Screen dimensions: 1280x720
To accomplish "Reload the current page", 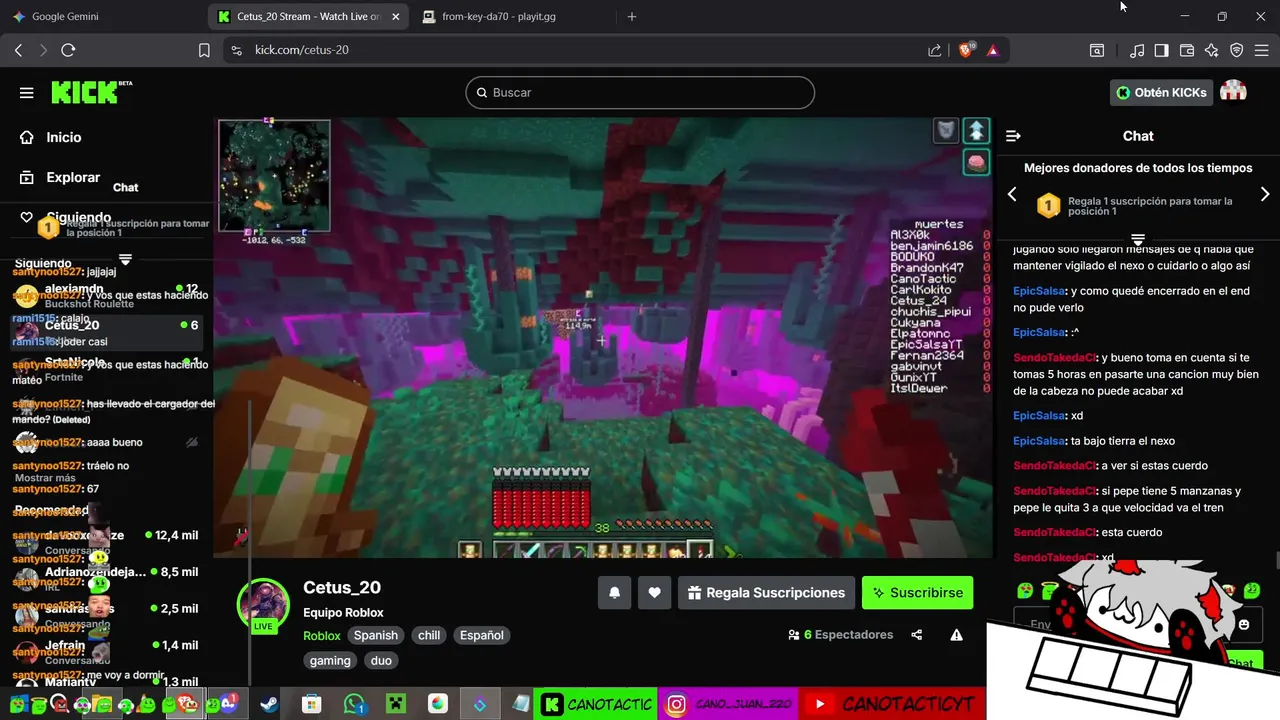I will [68, 50].
